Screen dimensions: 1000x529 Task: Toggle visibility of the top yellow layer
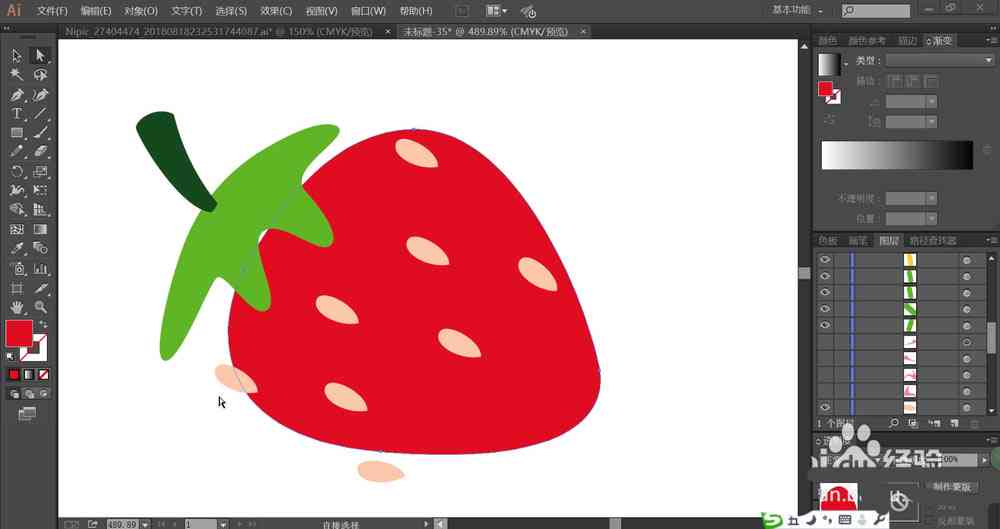[x=825, y=260]
